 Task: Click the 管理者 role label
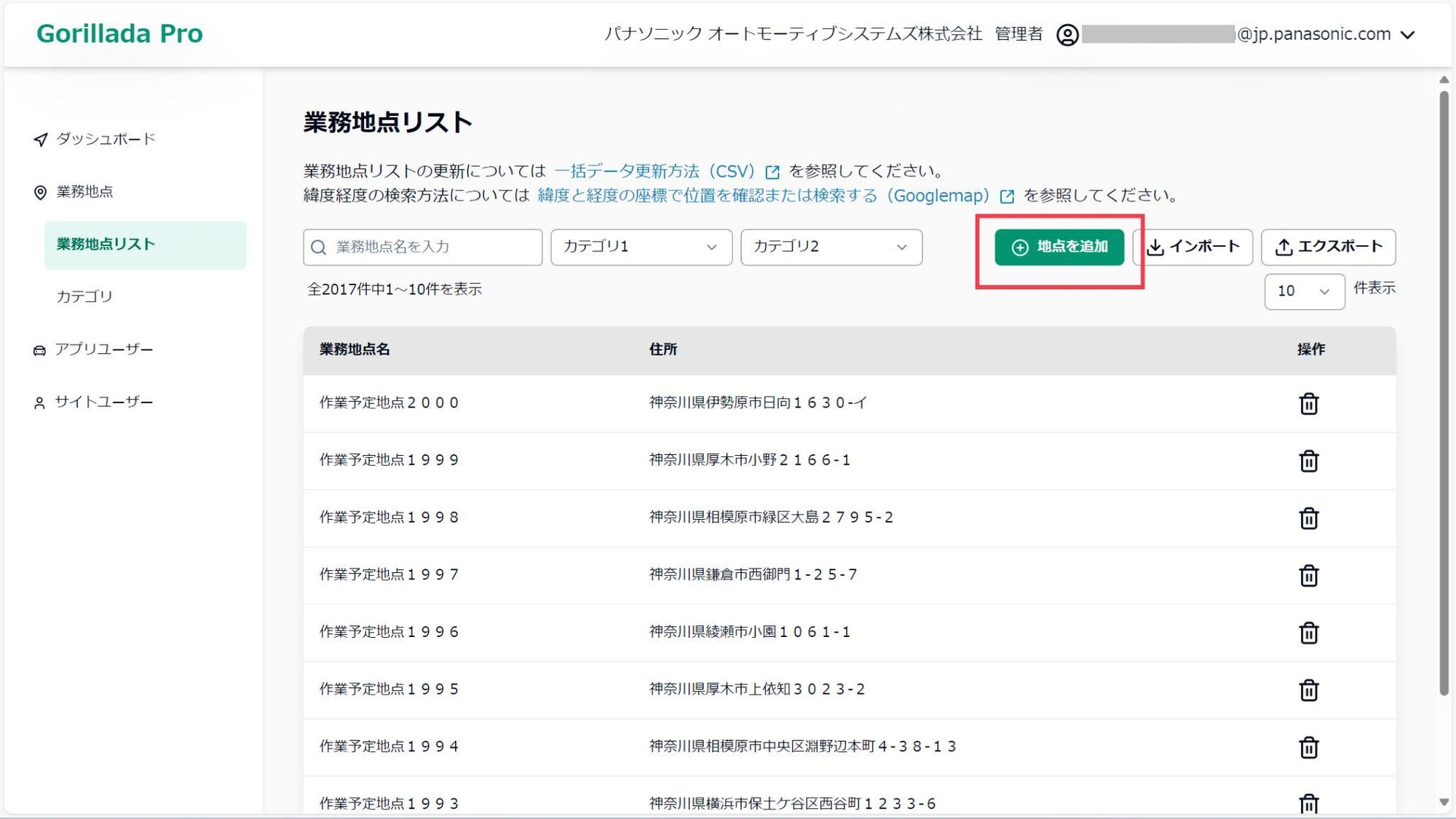coord(1018,34)
